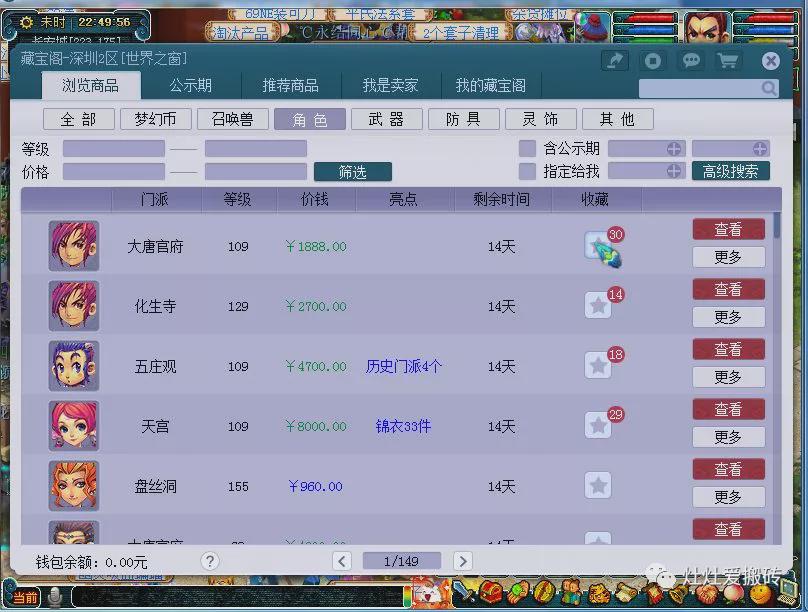Click the treasure chest icon in bottom hotbar
Screen dimensions: 808x612
tap(492, 594)
